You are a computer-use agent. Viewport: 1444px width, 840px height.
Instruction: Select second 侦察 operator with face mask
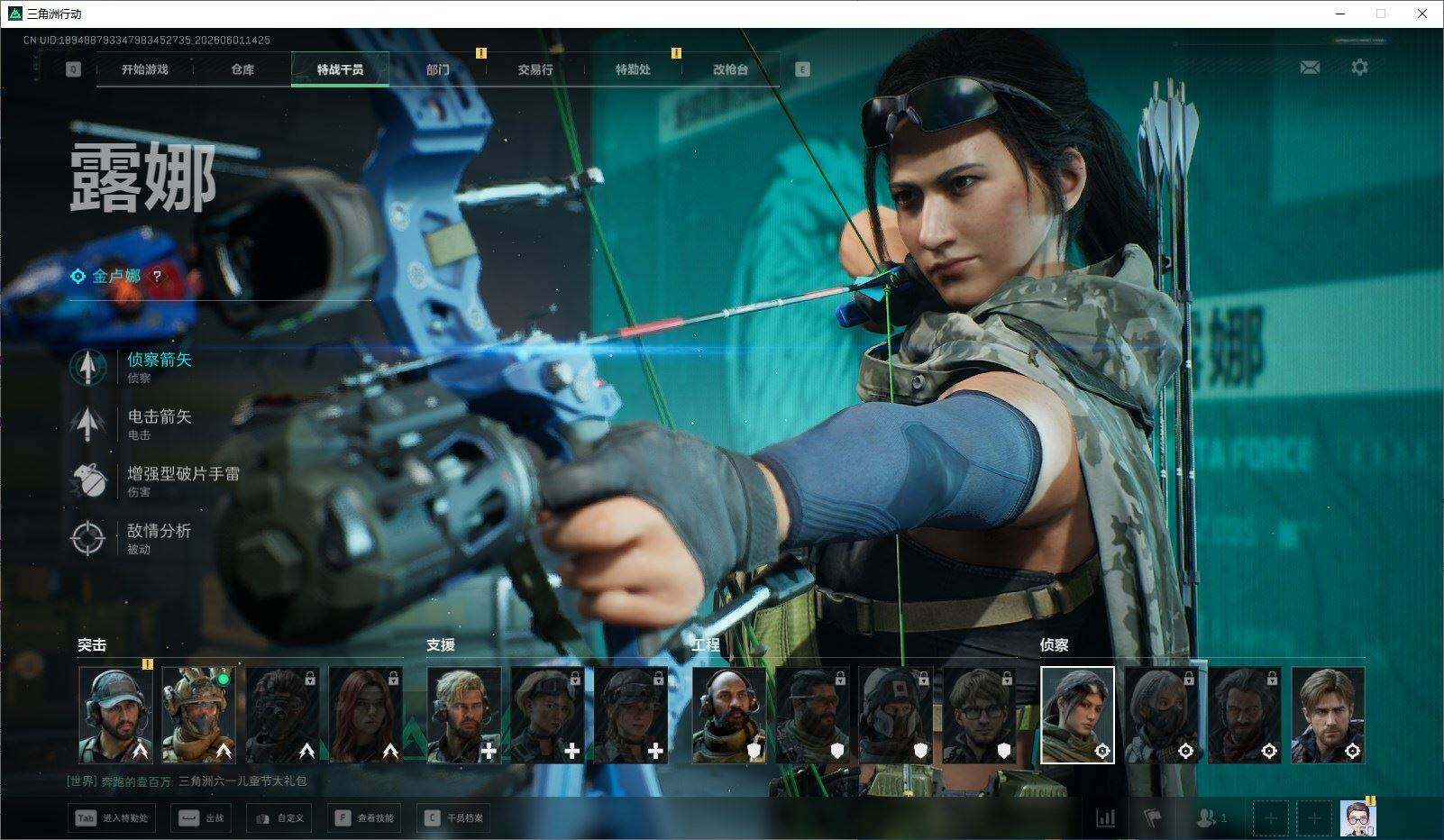[x=1162, y=715]
